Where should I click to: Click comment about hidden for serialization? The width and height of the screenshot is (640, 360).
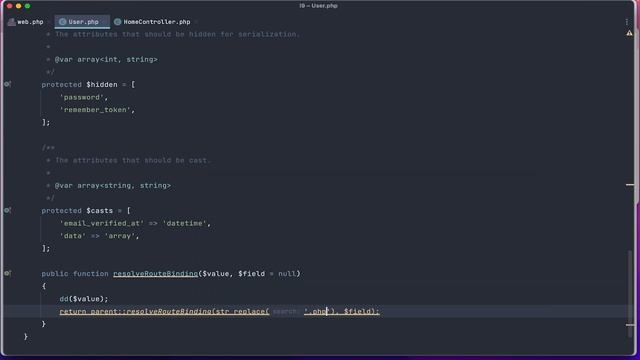(x=178, y=34)
